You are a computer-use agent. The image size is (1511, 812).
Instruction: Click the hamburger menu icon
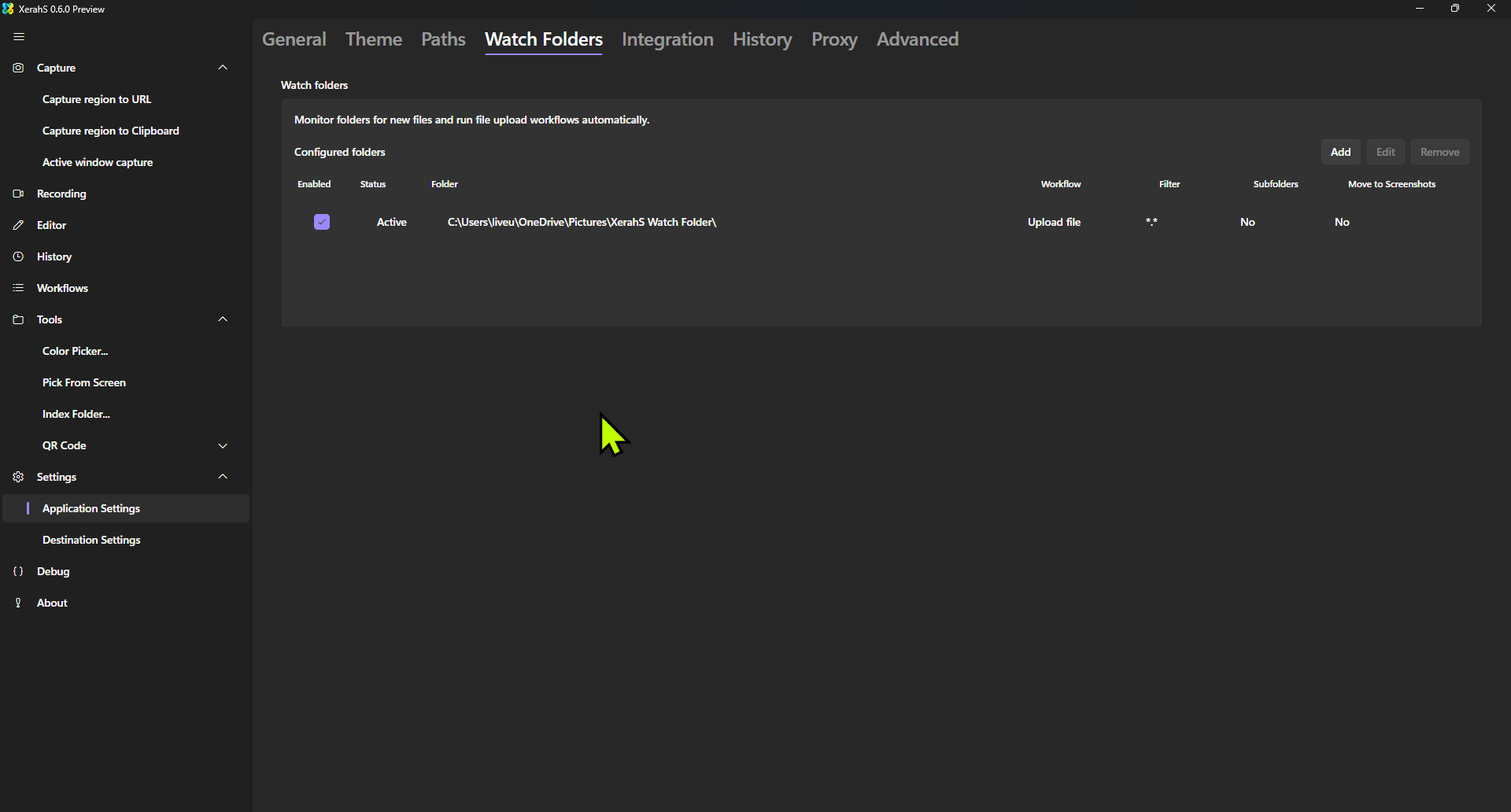20,36
